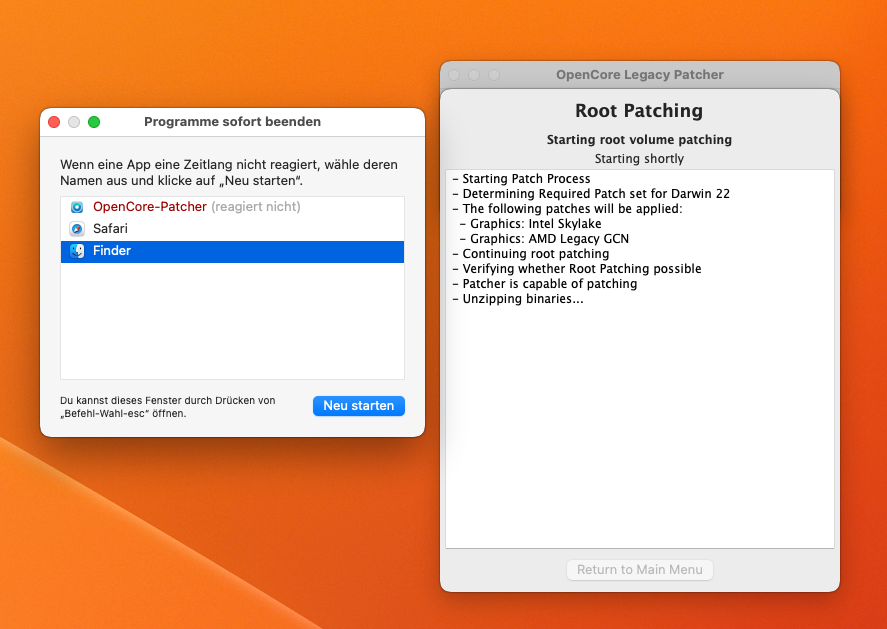Click the Safari compass icon
The width and height of the screenshot is (887, 629).
tap(77, 229)
